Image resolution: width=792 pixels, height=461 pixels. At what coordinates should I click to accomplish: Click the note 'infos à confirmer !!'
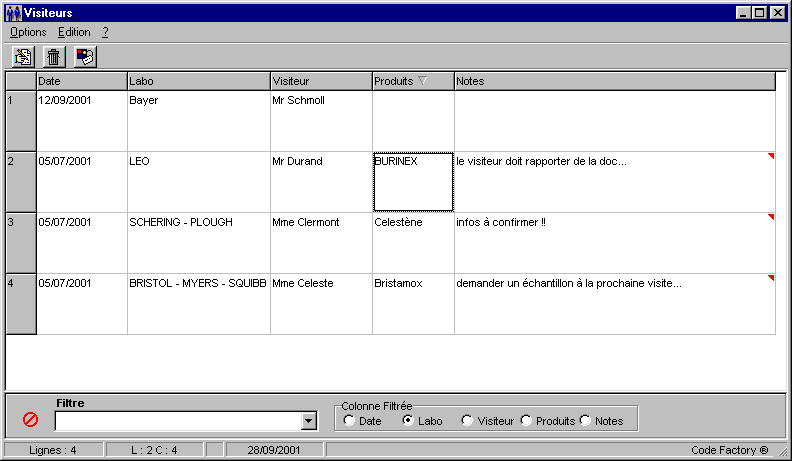click(501, 222)
